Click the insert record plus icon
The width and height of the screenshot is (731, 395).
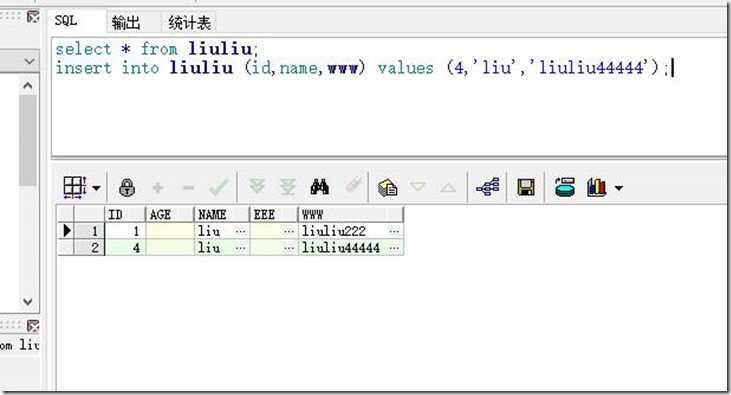point(158,188)
